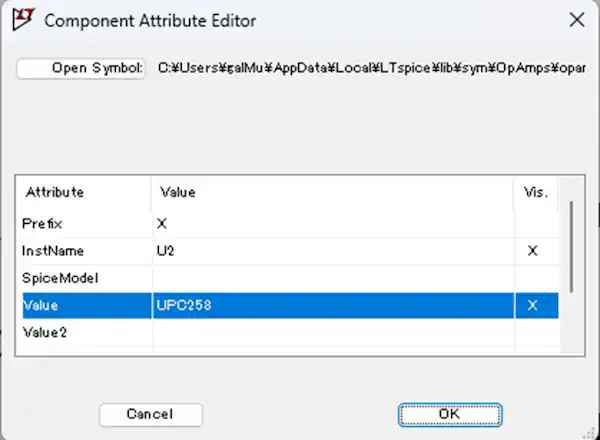This screenshot has height=440, width=600.
Task: Click the Value column header
Action: click(330, 192)
